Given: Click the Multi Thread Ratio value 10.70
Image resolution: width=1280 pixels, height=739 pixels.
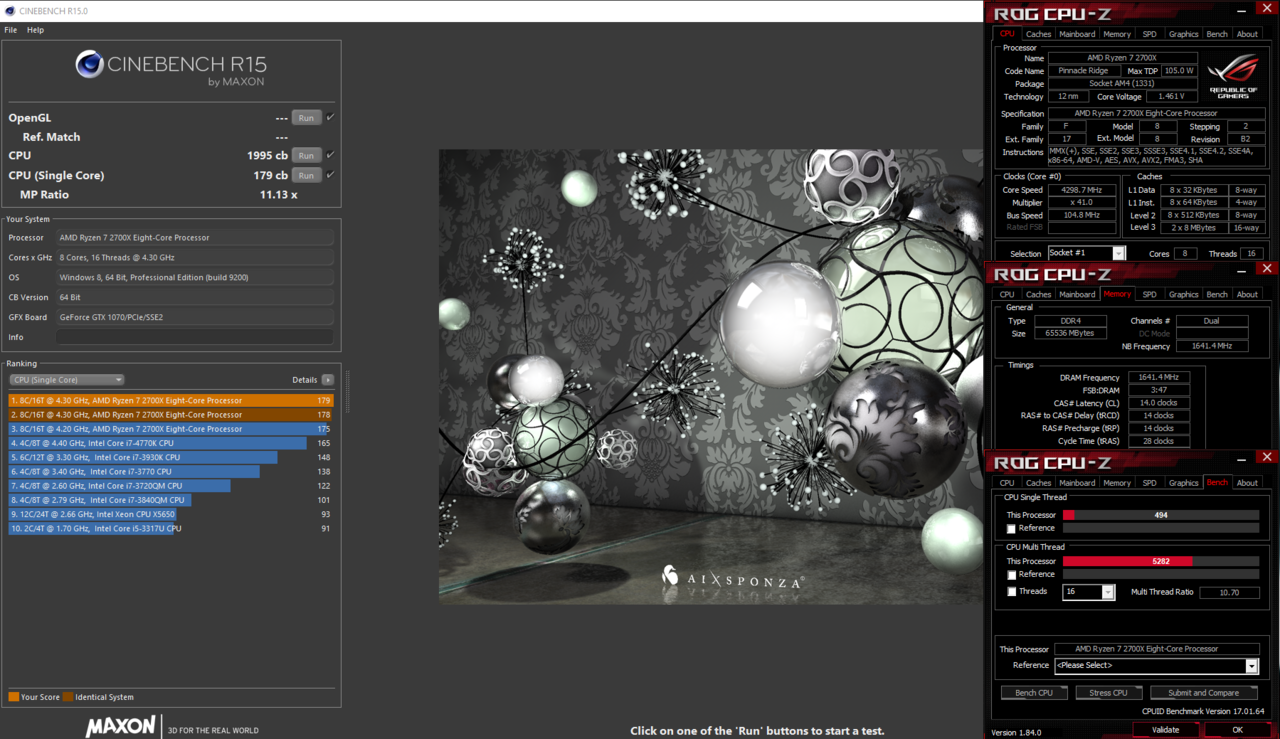Looking at the screenshot, I should (1229, 592).
